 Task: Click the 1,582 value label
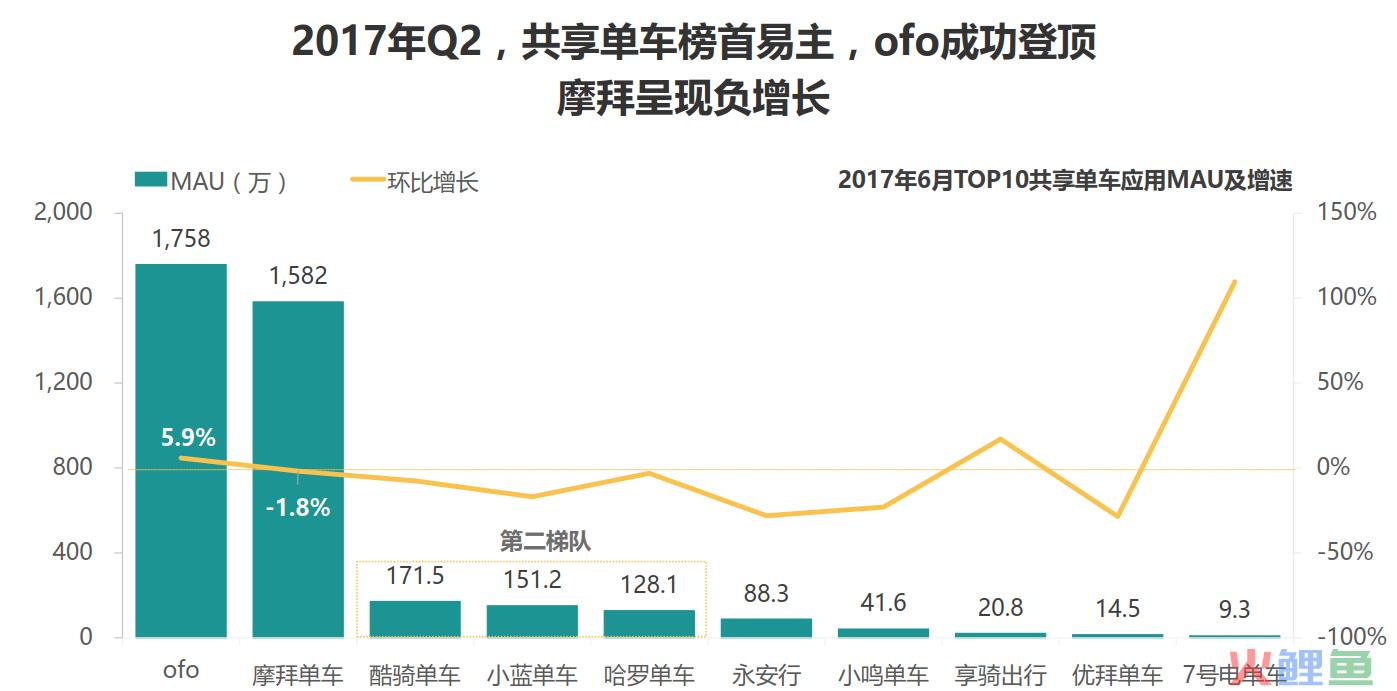(x=298, y=276)
